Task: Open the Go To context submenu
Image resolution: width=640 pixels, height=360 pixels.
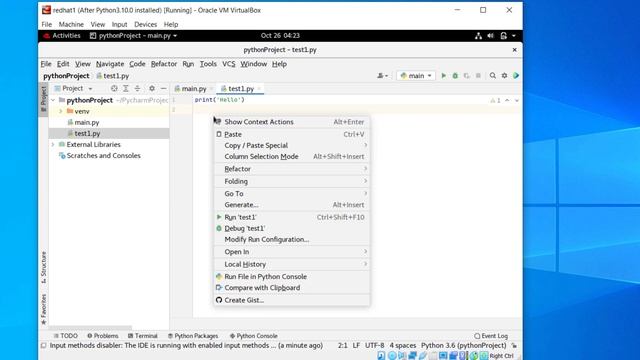Action: tap(292, 193)
